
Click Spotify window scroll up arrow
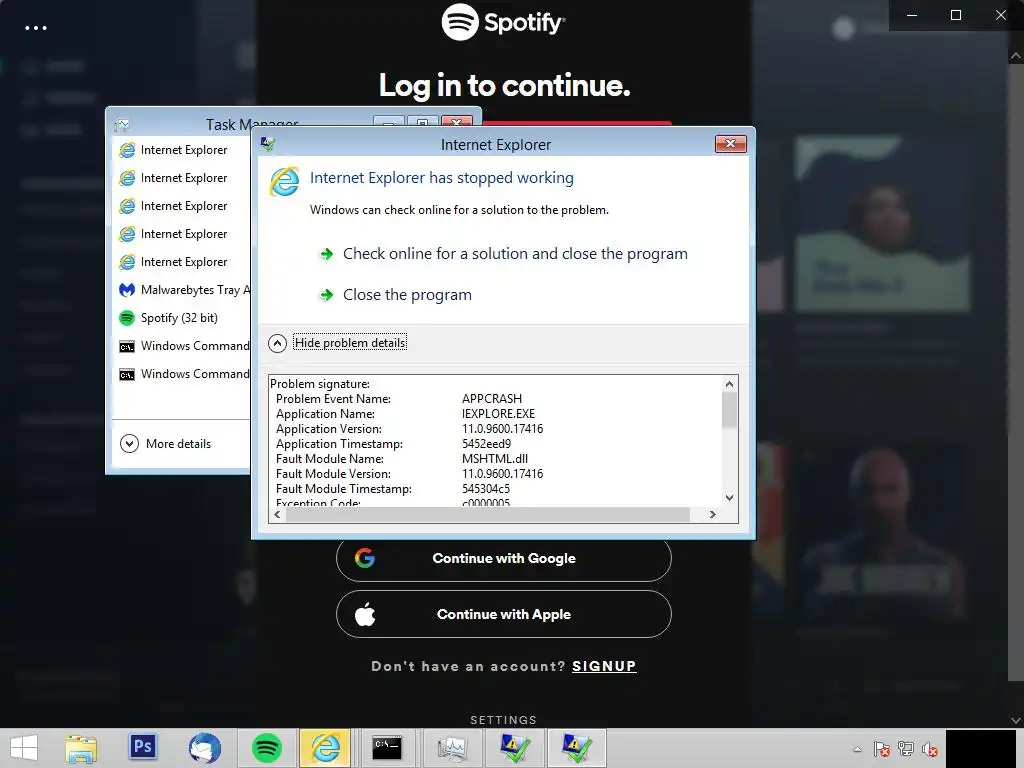[x=1016, y=56]
